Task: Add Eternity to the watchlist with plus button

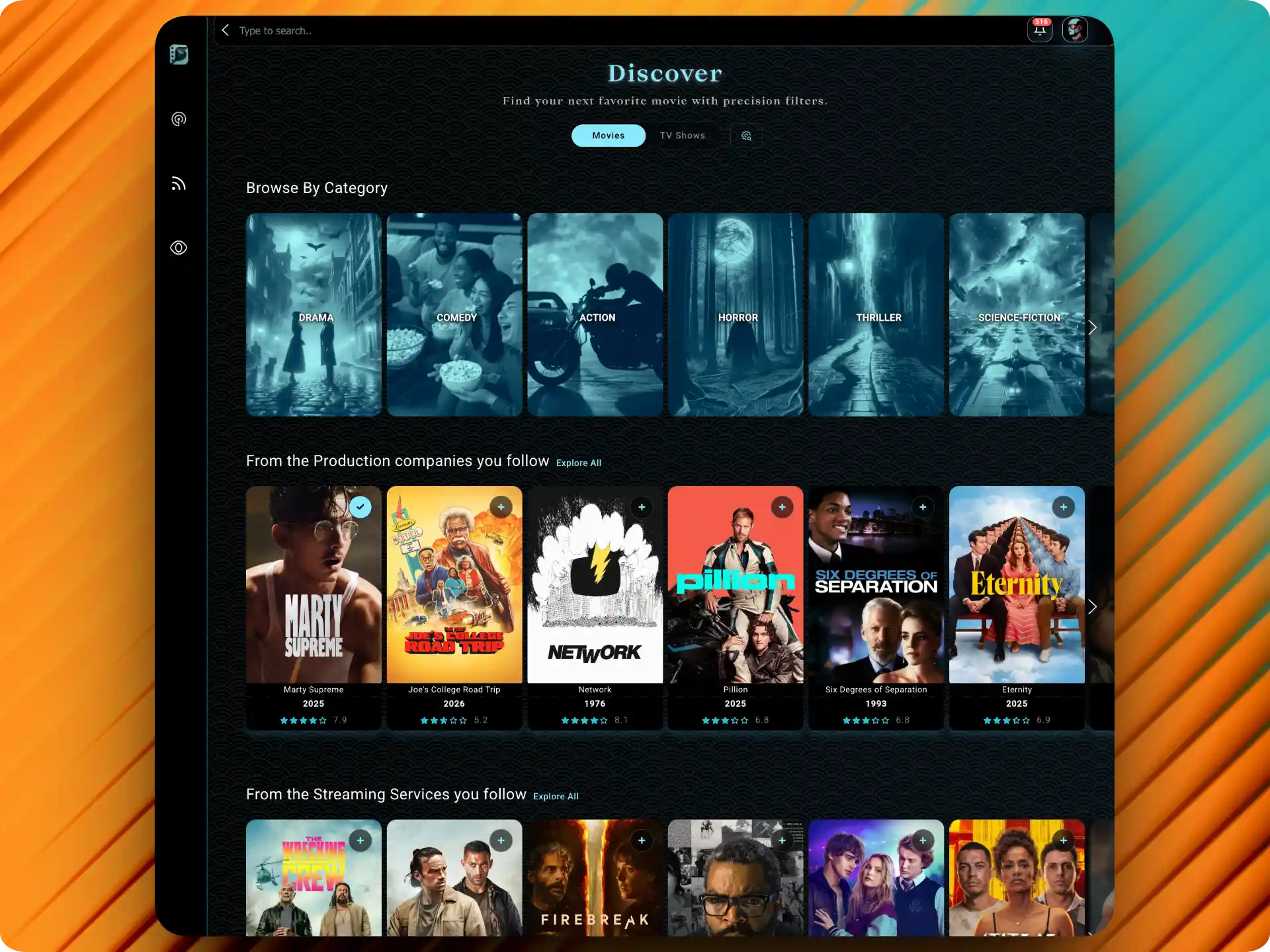Action: (x=1063, y=507)
